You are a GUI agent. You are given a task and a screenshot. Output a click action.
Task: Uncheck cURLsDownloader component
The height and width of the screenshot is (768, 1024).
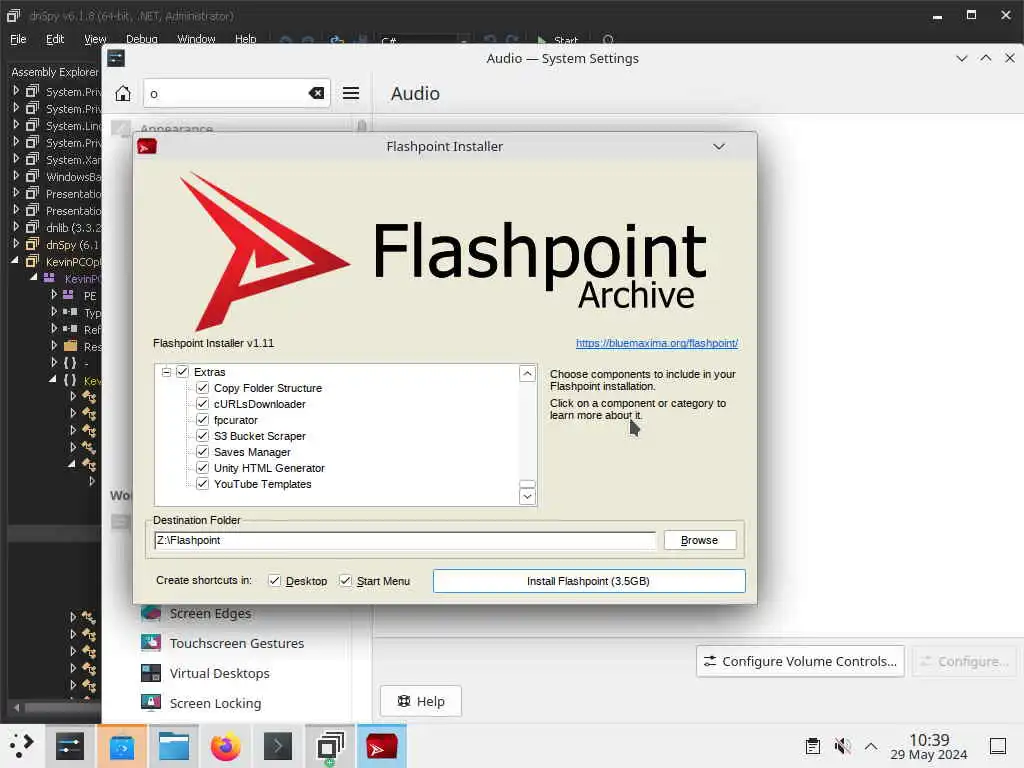tap(202, 404)
